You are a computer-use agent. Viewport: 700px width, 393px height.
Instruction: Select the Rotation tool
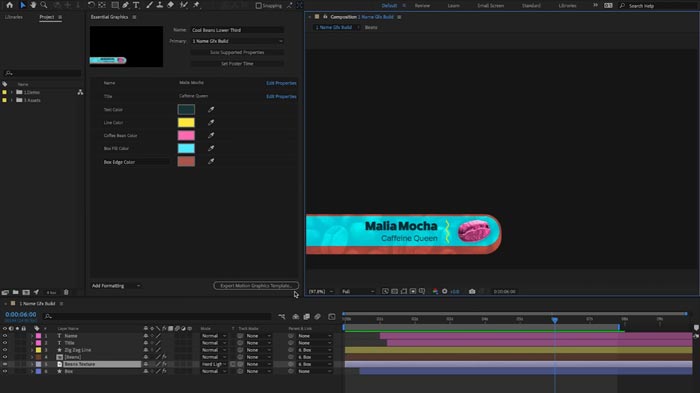tap(91, 5)
